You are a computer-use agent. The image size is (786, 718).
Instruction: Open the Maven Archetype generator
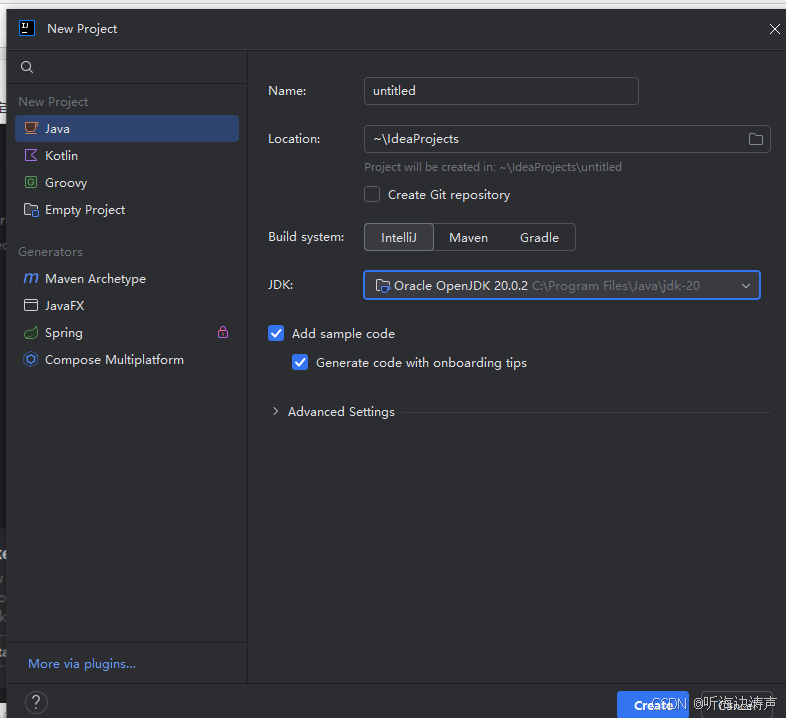127,278
